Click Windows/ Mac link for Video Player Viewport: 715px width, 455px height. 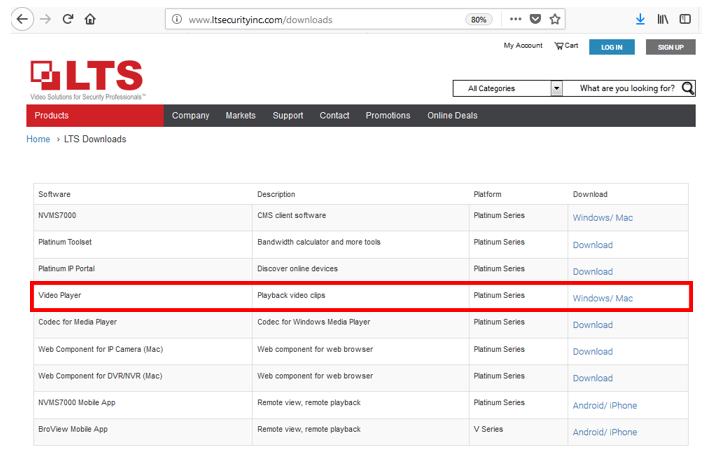602,298
